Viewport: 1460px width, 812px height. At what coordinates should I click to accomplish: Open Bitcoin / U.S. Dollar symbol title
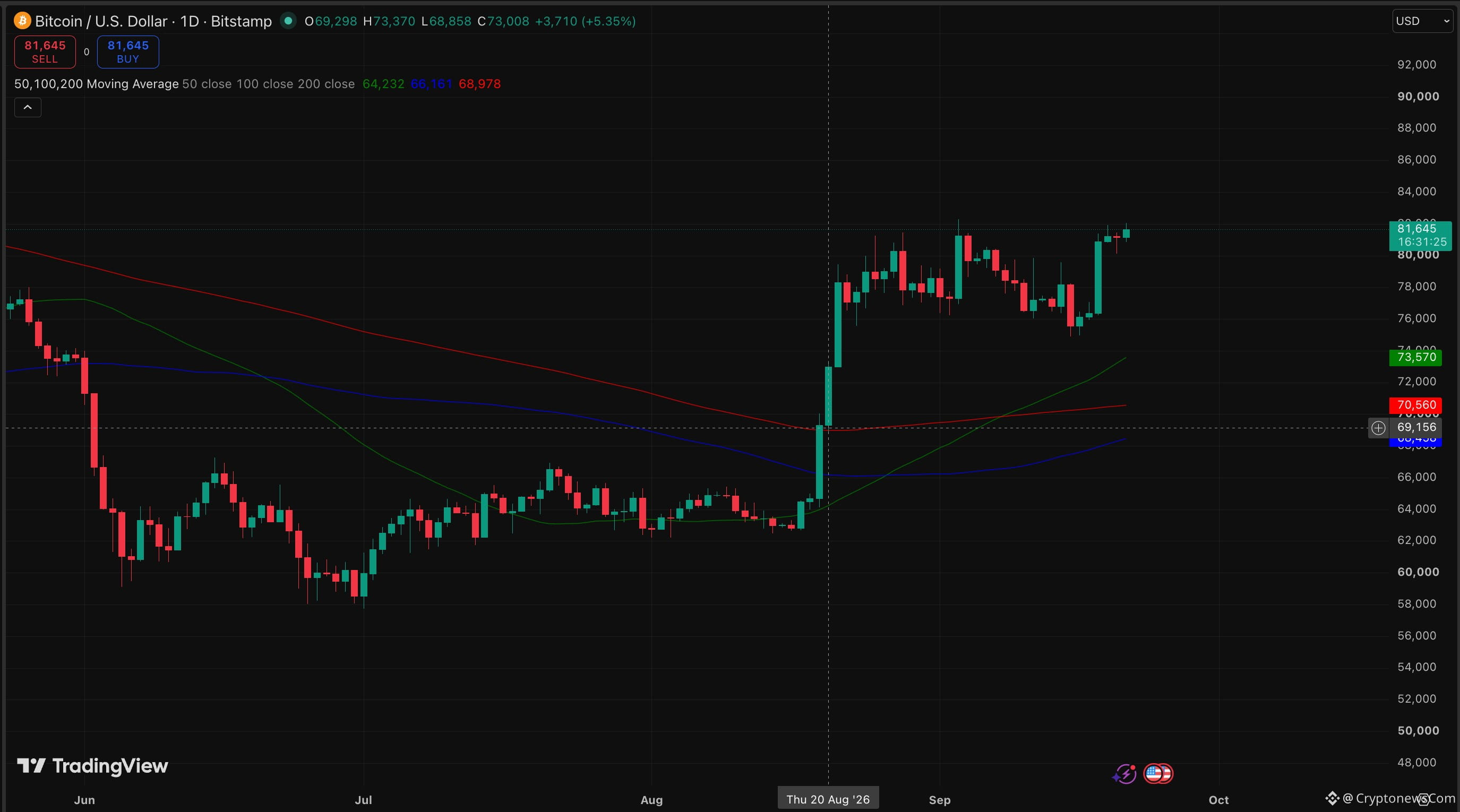click(153, 21)
